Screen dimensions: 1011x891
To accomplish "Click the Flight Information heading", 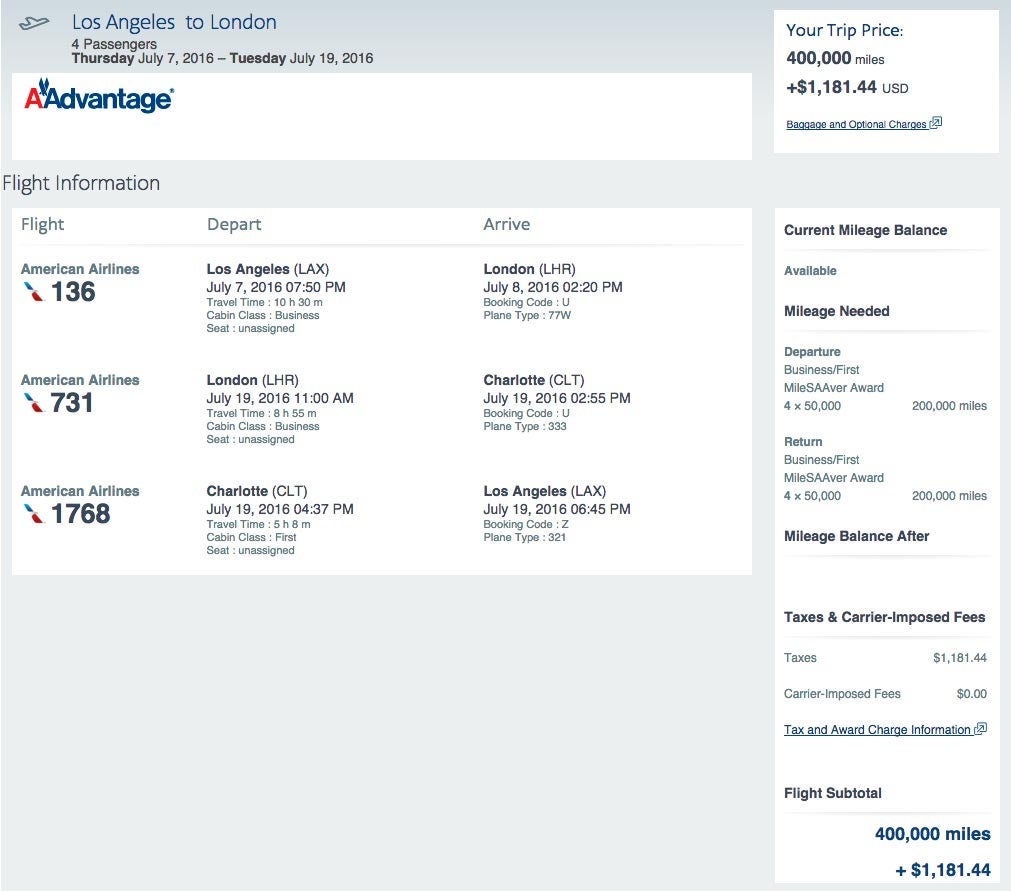I will pos(81,183).
